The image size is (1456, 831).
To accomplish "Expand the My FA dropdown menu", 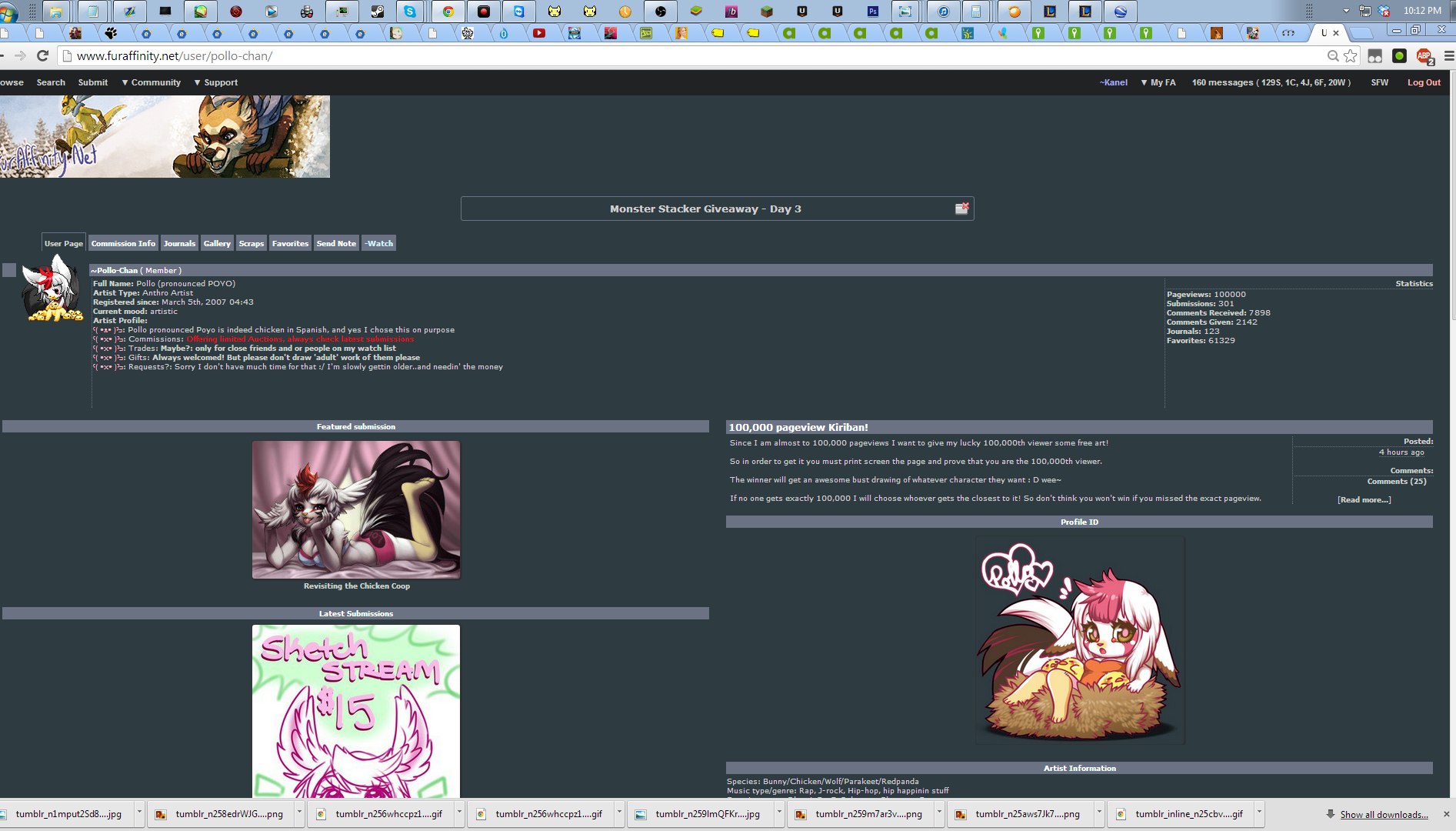I will [x=1158, y=82].
